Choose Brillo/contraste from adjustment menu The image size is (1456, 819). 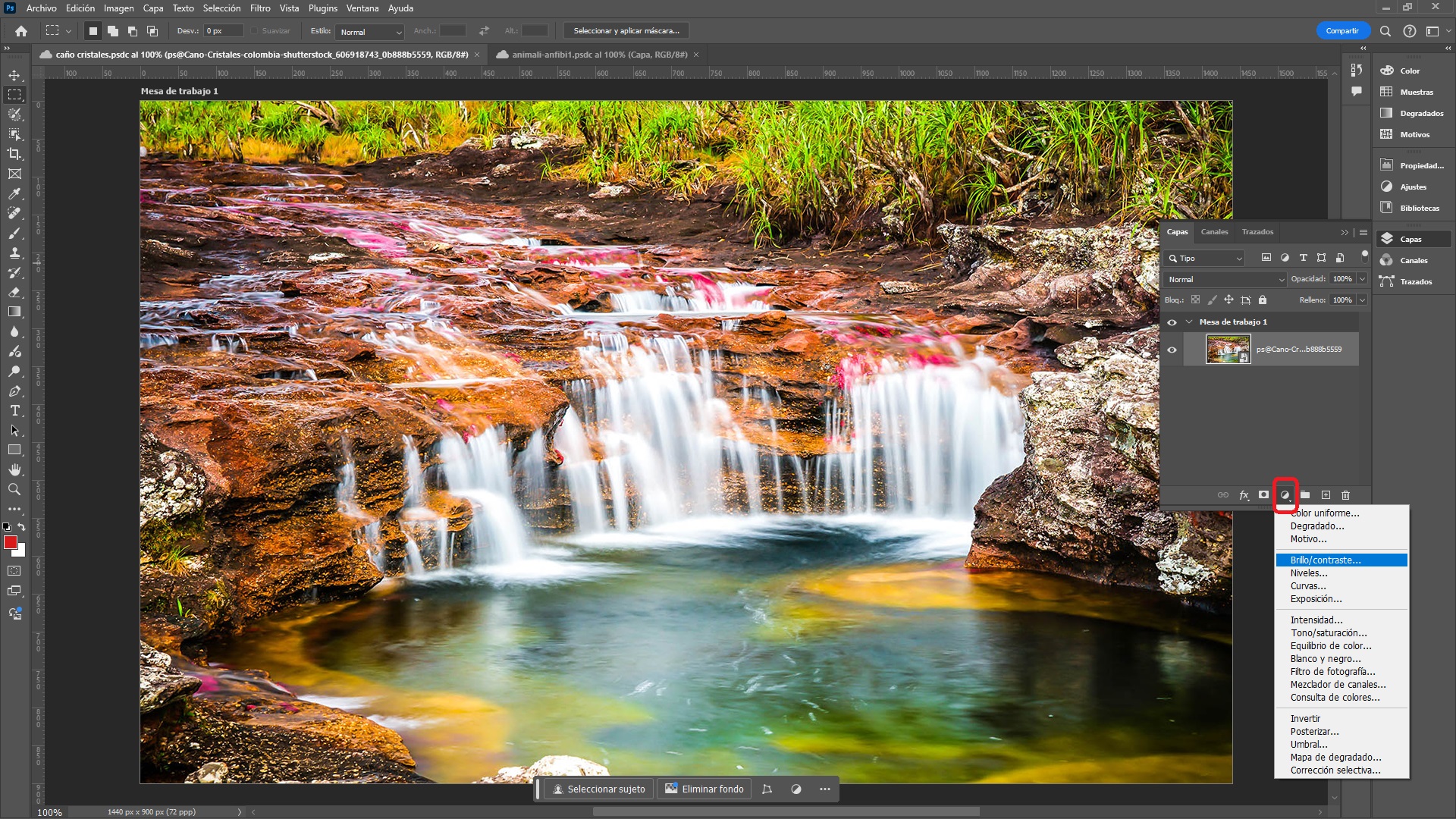[1341, 560]
